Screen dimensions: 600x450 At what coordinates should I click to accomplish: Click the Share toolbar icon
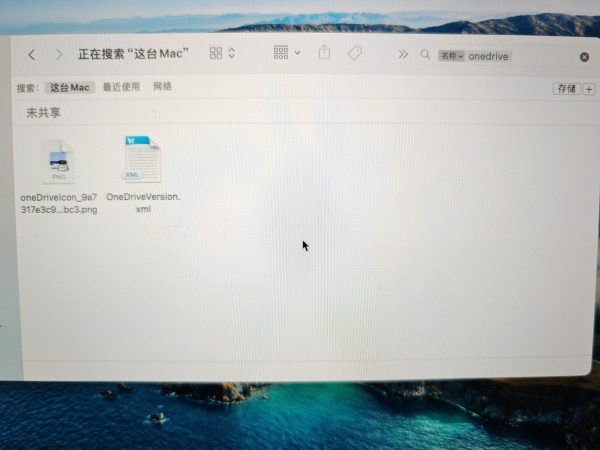324,52
